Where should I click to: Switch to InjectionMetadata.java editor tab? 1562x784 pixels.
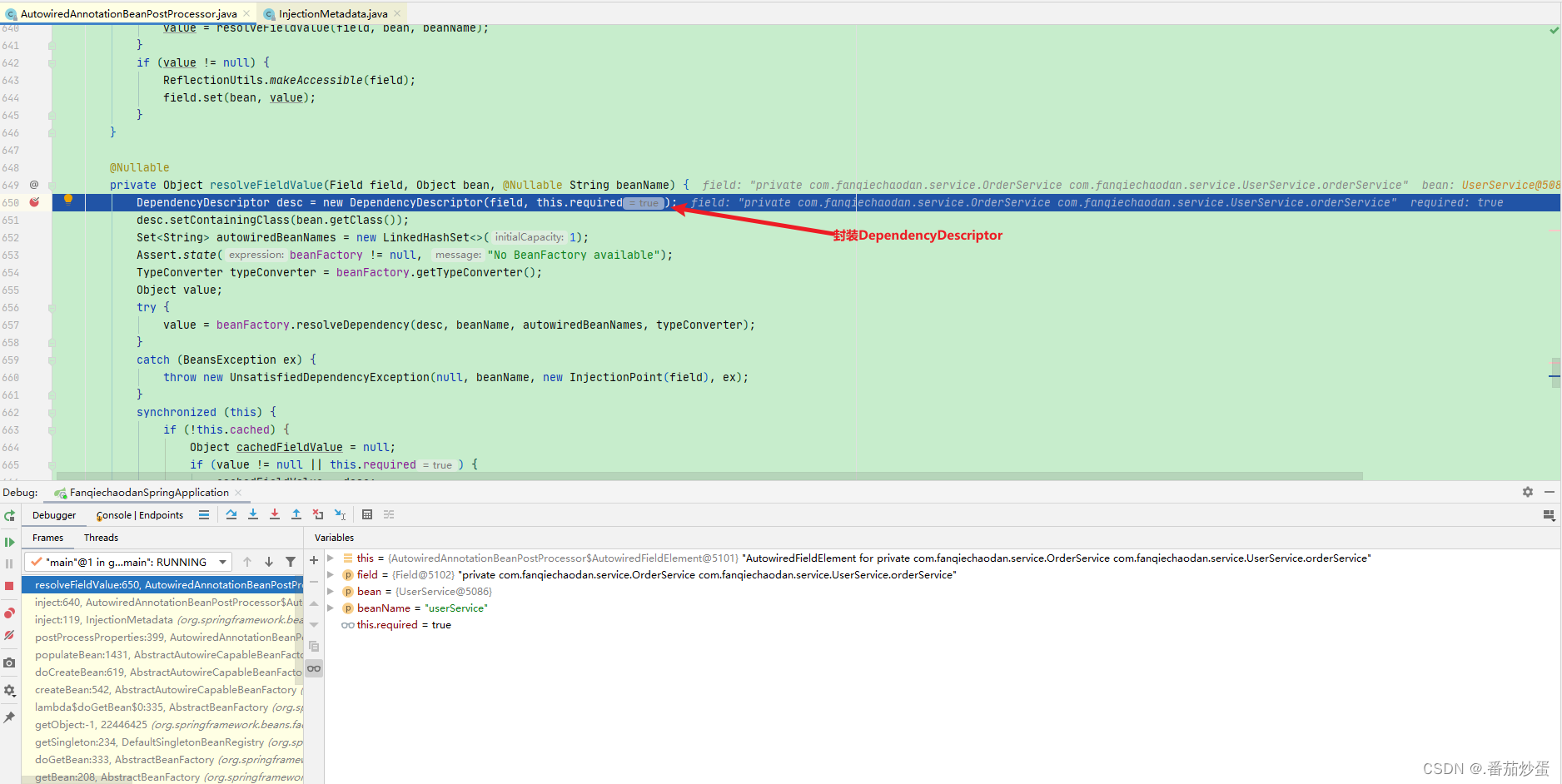pyautogui.click(x=333, y=14)
